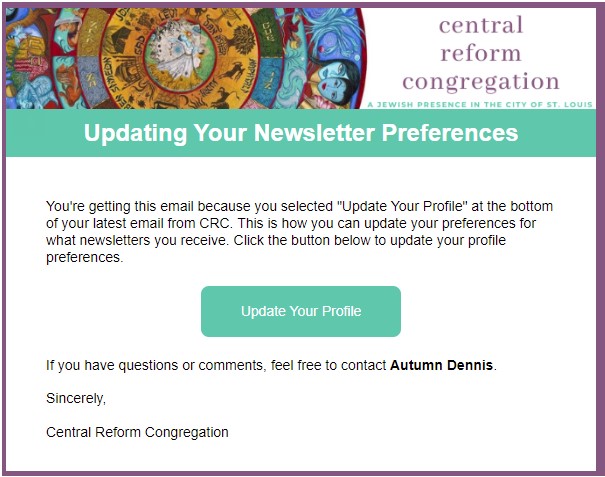Screen dimensions: 605x477
Task: Click the word "reform" in the logo
Action: click(481, 53)
